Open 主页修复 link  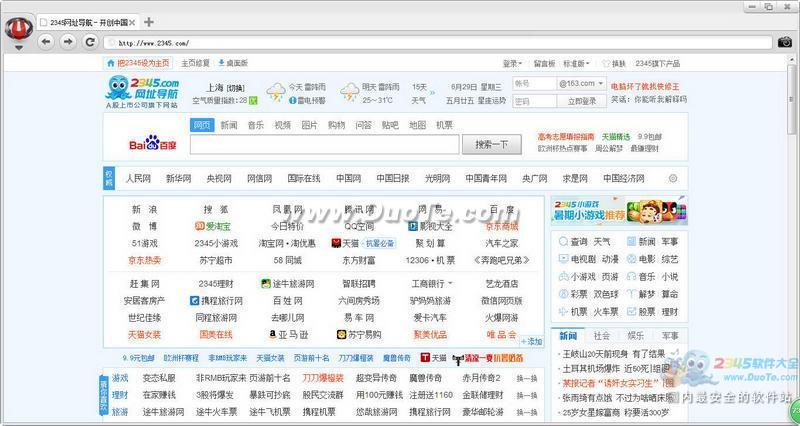pos(195,63)
